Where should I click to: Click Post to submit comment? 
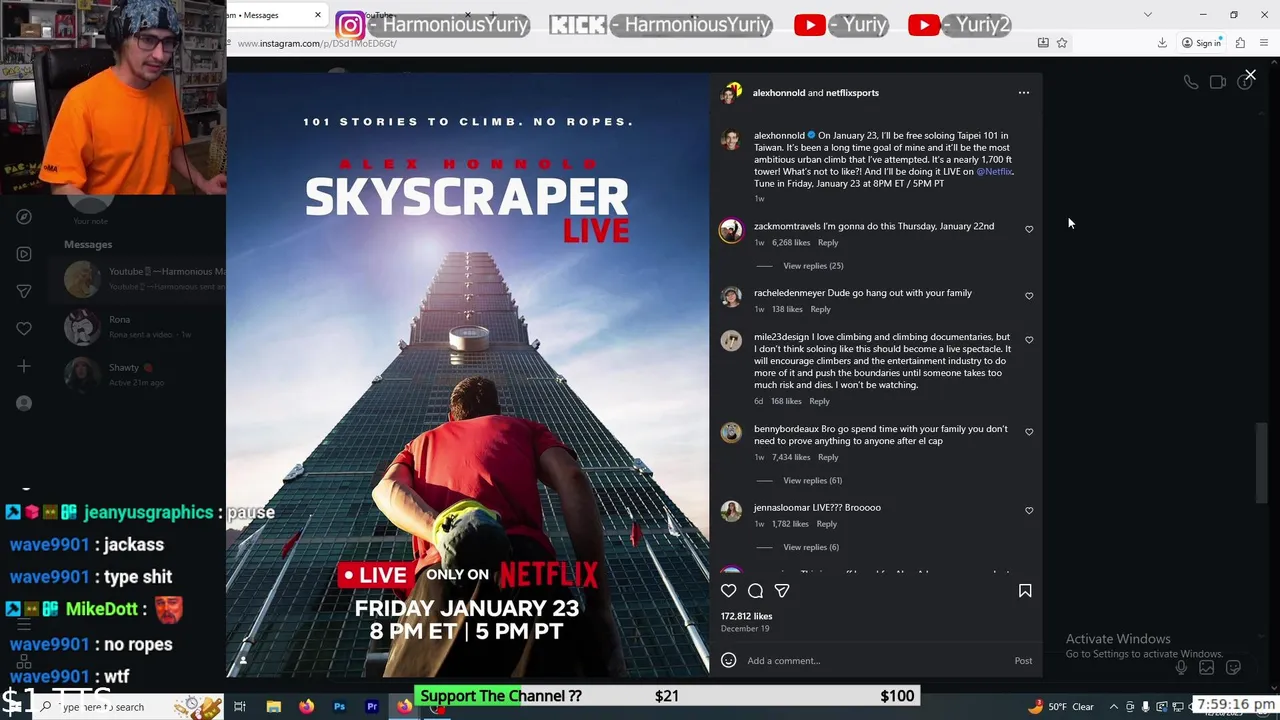coord(1023,661)
